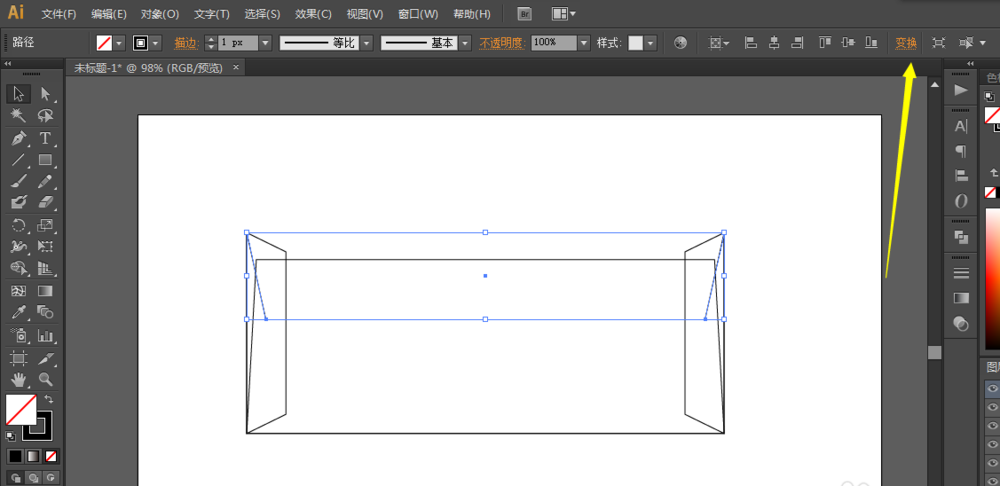Screen dimensions: 1000x486
Task: Open the 对象(O) menu
Action: click(160, 14)
